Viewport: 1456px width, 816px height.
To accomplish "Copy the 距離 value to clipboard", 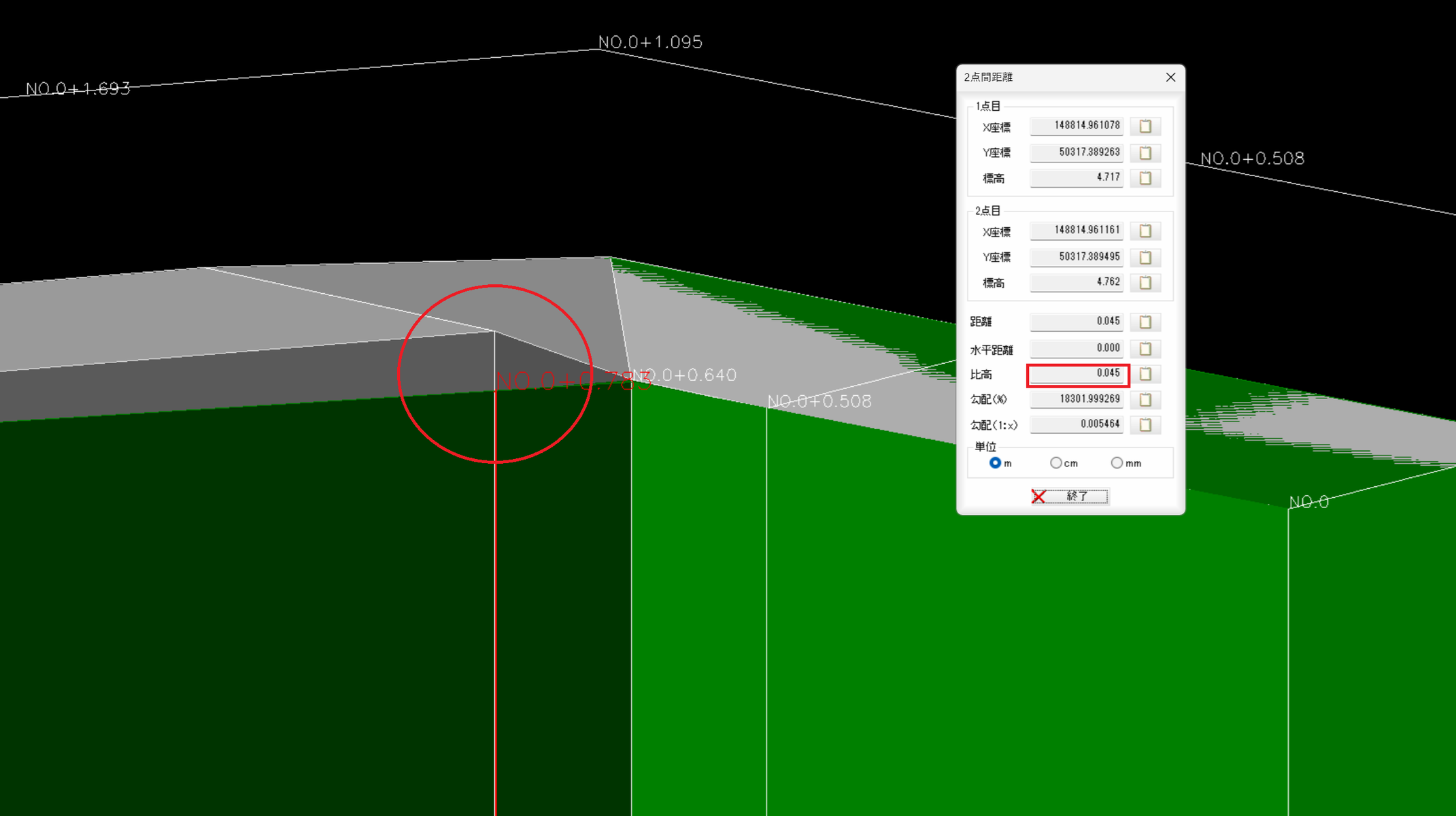I will click(x=1145, y=322).
